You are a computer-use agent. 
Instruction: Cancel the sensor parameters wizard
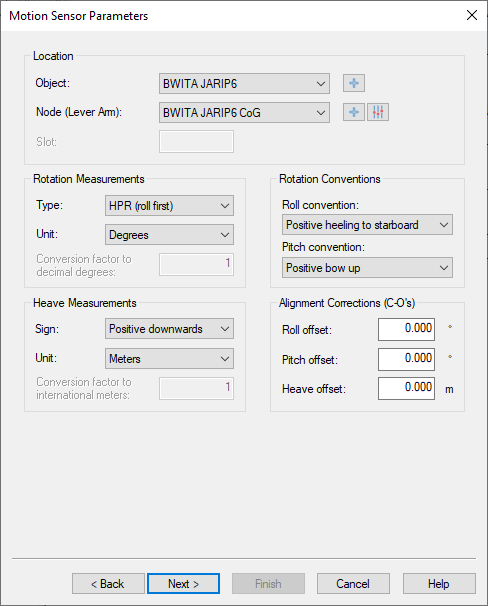(x=353, y=584)
